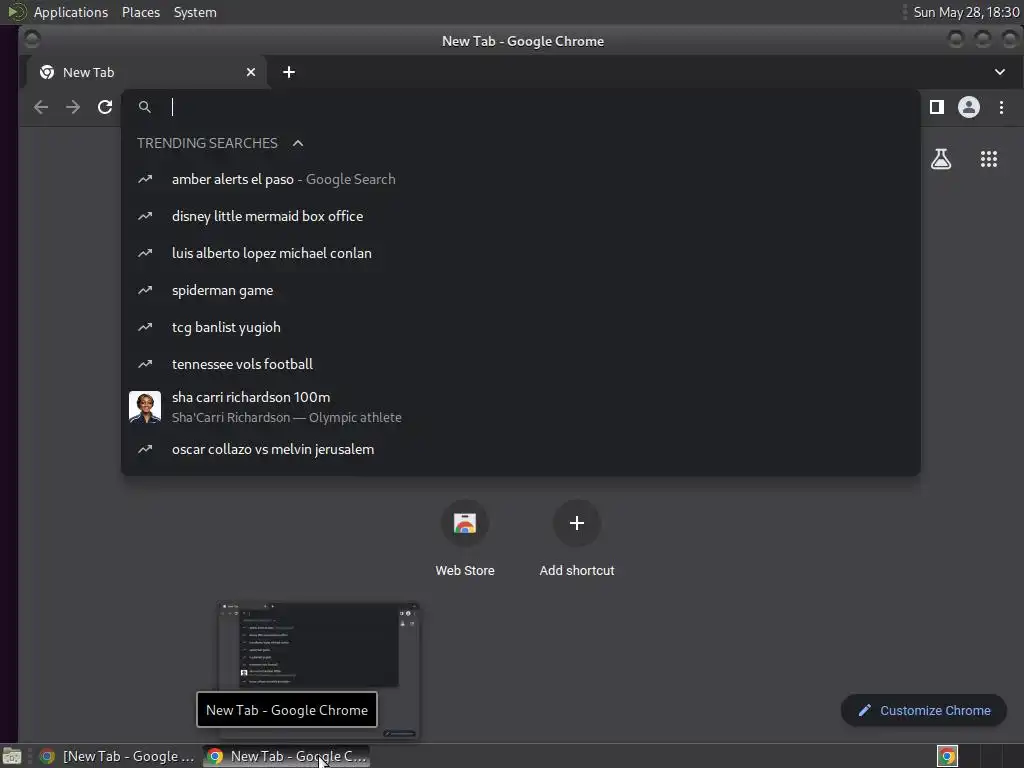Collapse the Trending Searches section
This screenshot has height=768, width=1024.
pos(298,143)
